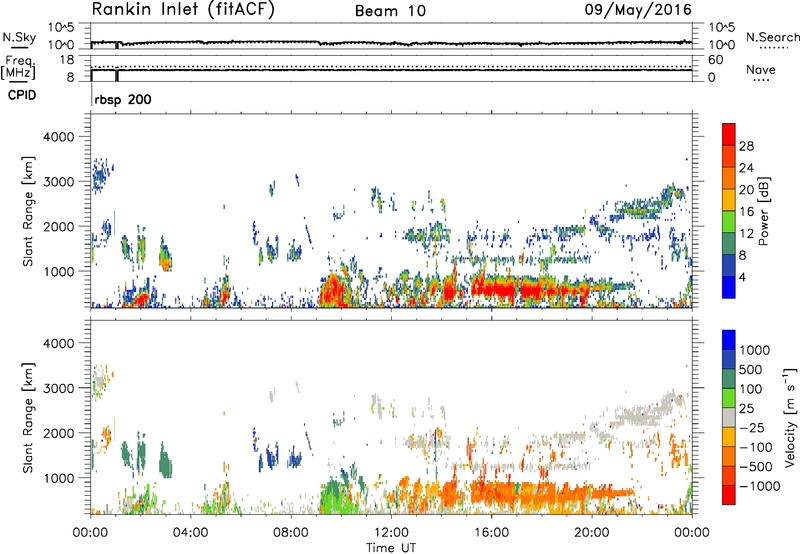Click the "-1000" value on the velocity colorbar
Viewport: 800px width, 554px height.
(x=759, y=486)
